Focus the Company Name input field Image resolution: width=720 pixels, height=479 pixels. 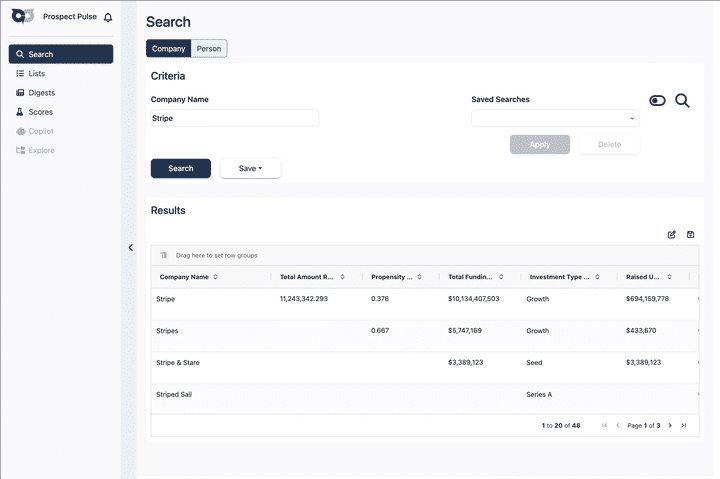point(235,118)
